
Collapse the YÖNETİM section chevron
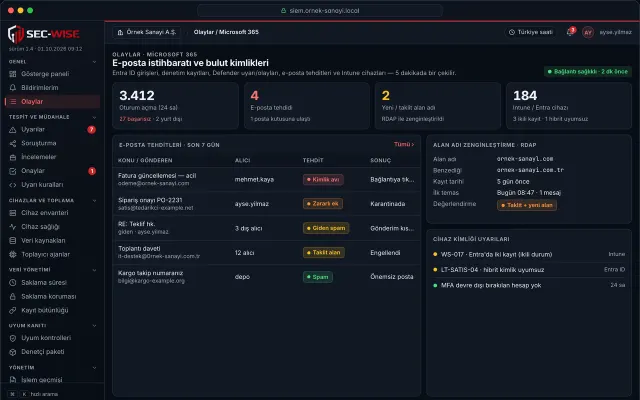coord(94,368)
